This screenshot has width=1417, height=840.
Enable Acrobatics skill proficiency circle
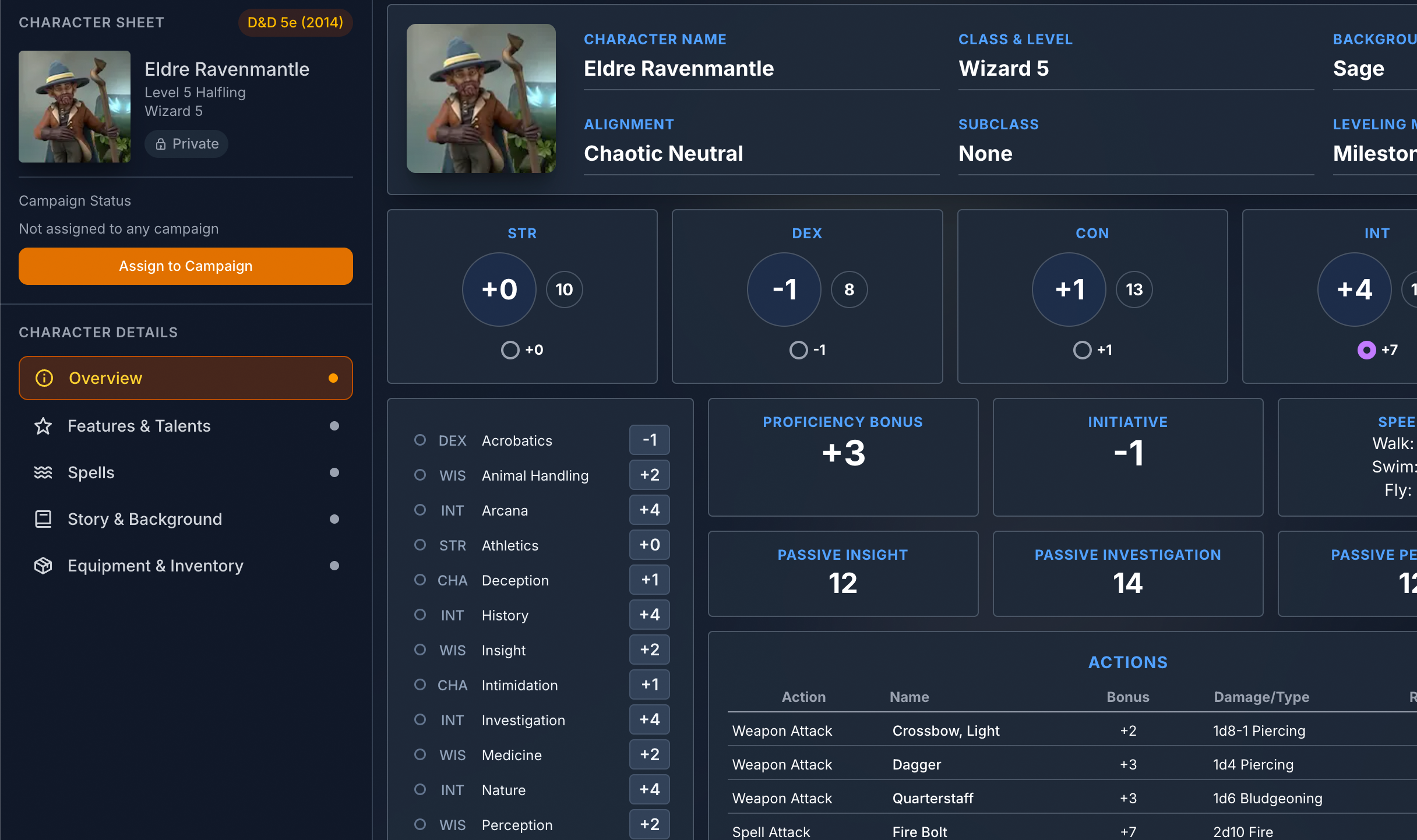(x=420, y=440)
